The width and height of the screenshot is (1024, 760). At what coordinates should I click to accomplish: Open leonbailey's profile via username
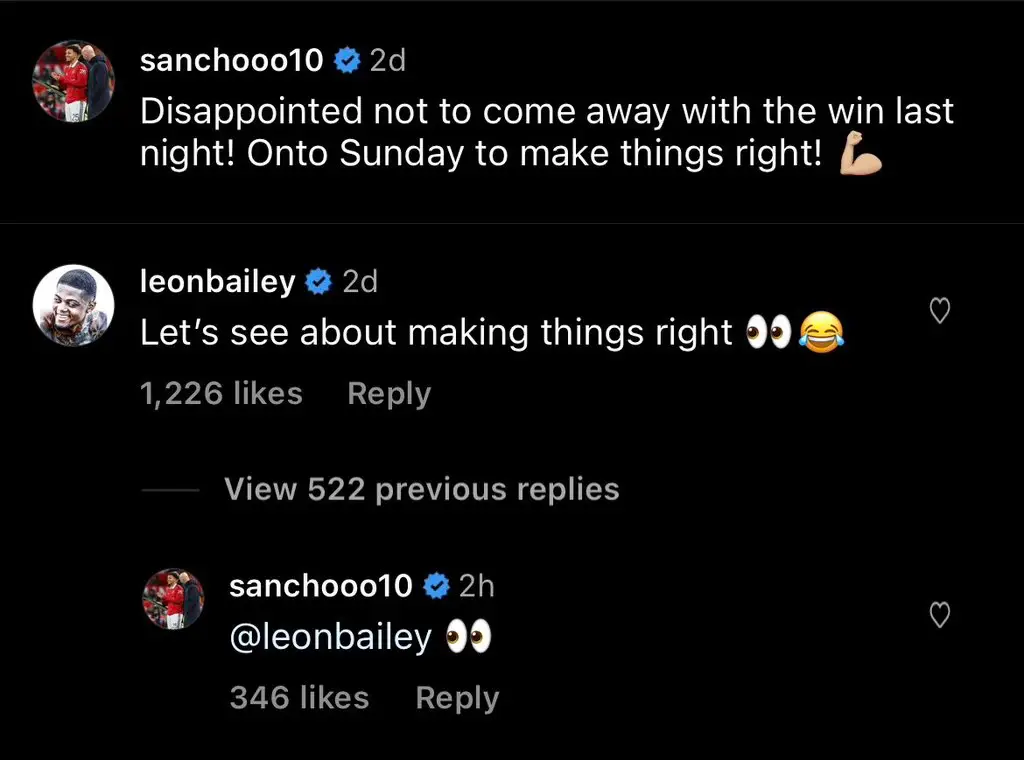(216, 281)
